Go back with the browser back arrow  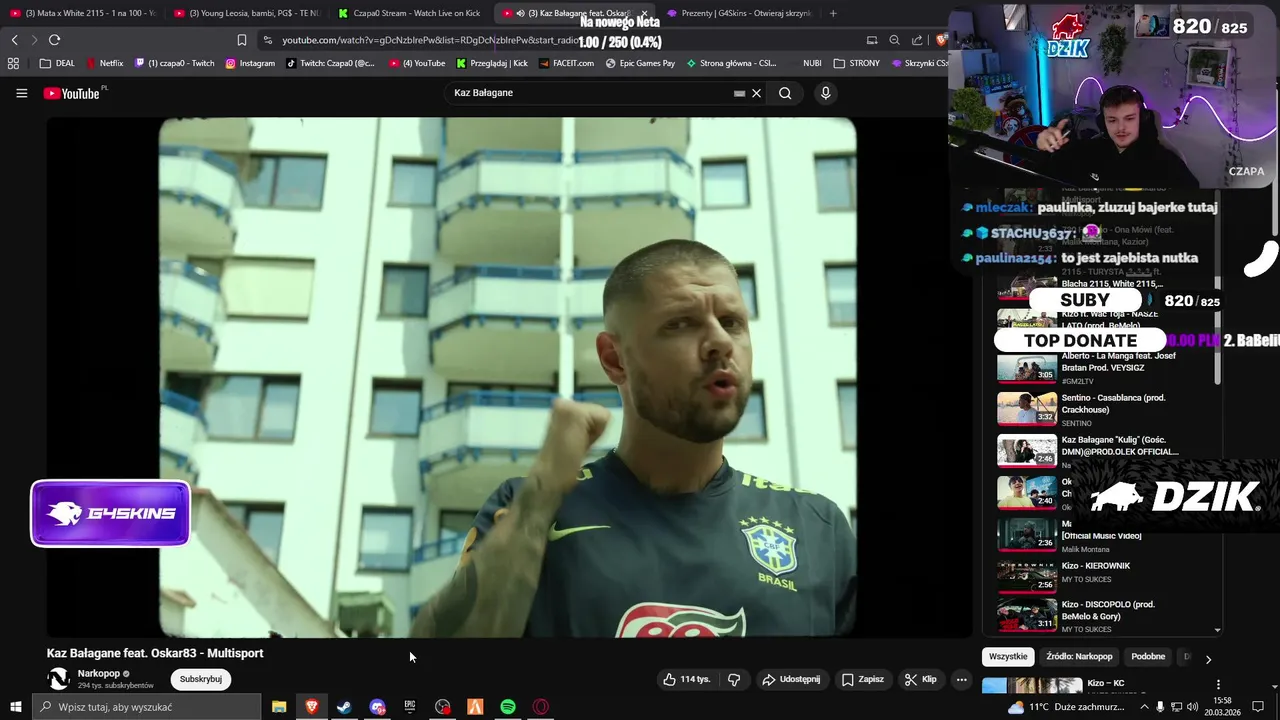pyautogui.click(x=14, y=40)
